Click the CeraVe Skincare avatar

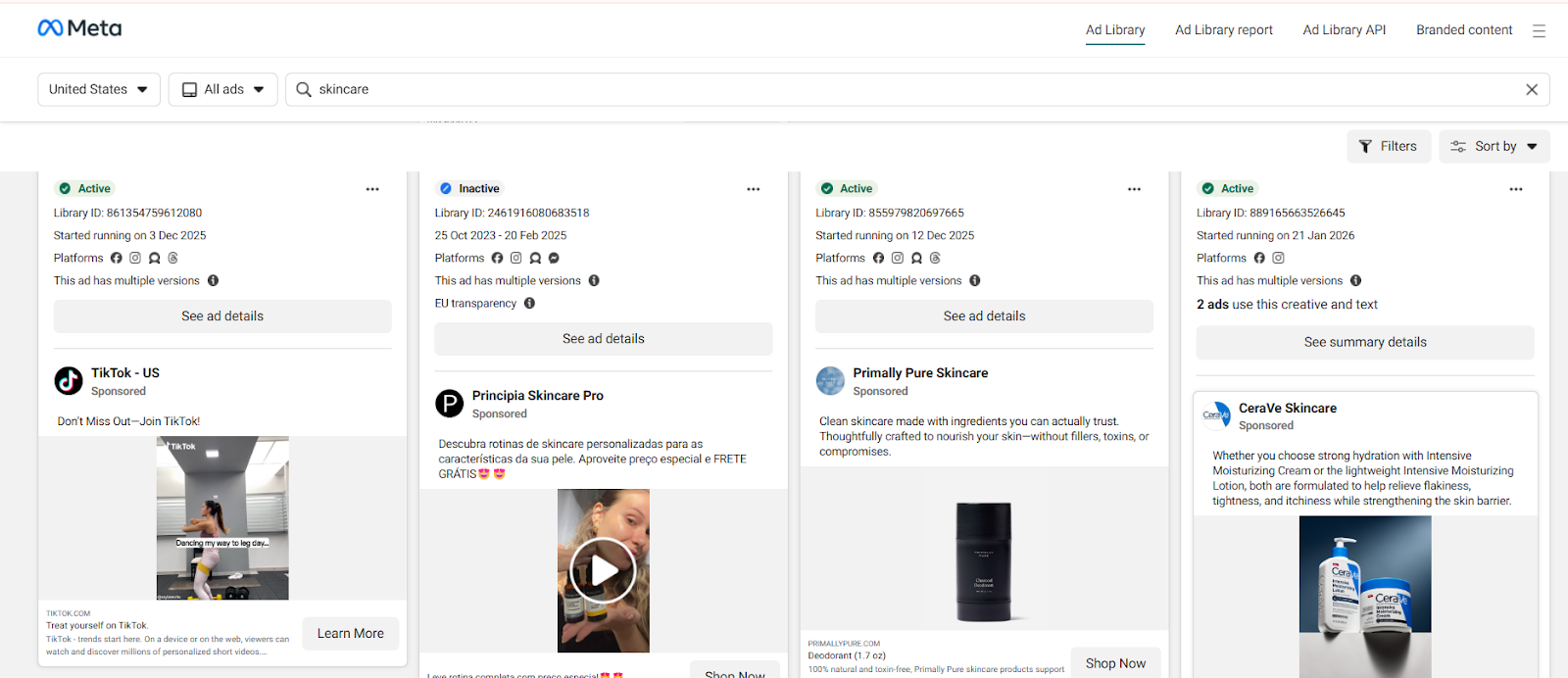point(1216,415)
